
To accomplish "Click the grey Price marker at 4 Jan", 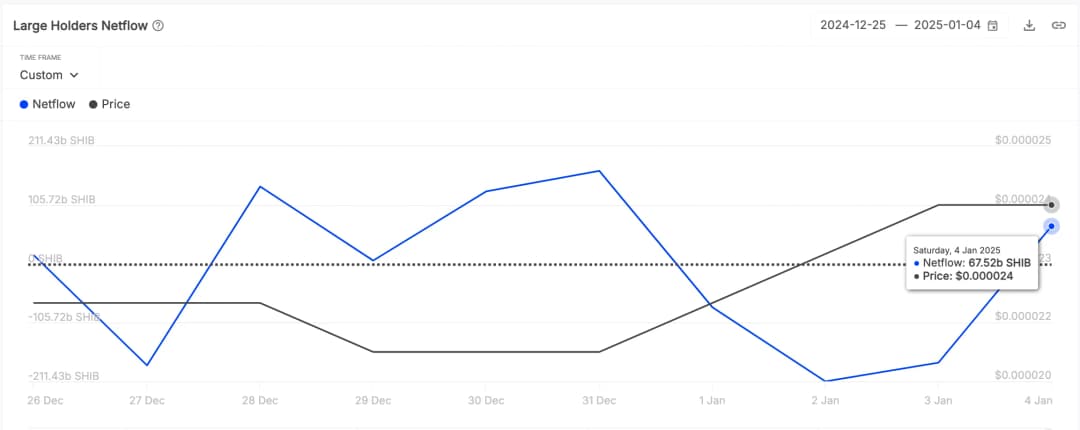I will click(x=1051, y=205).
